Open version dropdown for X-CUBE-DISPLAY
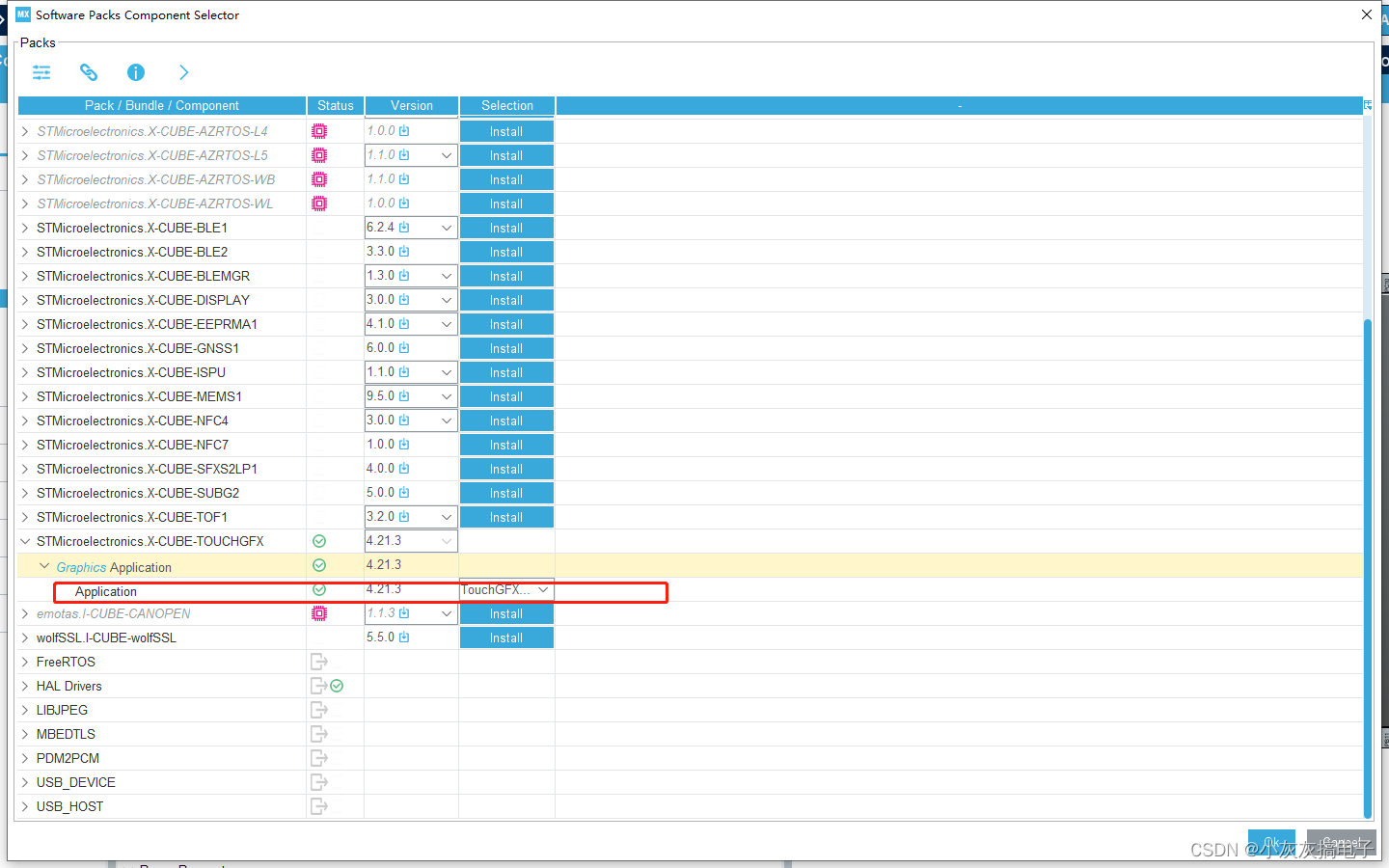 (447, 300)
